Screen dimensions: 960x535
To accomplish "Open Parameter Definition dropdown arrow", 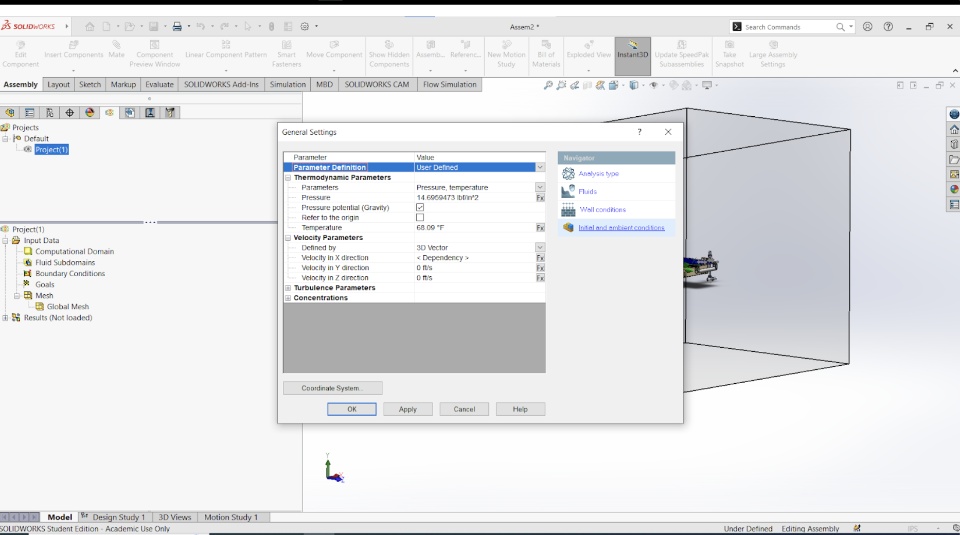I will pos(540,167).
